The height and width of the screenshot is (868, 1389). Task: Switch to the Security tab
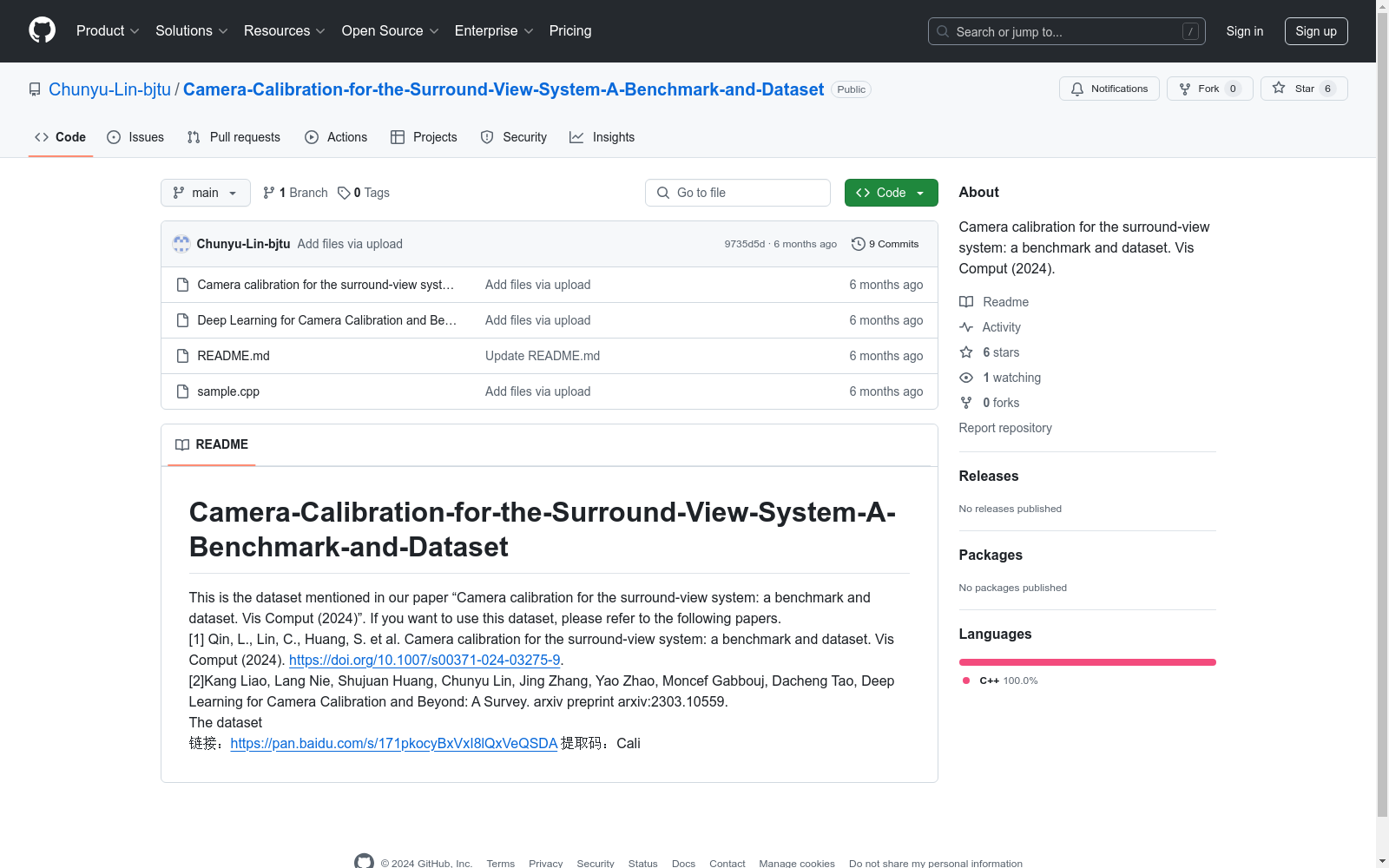[514, 137]
